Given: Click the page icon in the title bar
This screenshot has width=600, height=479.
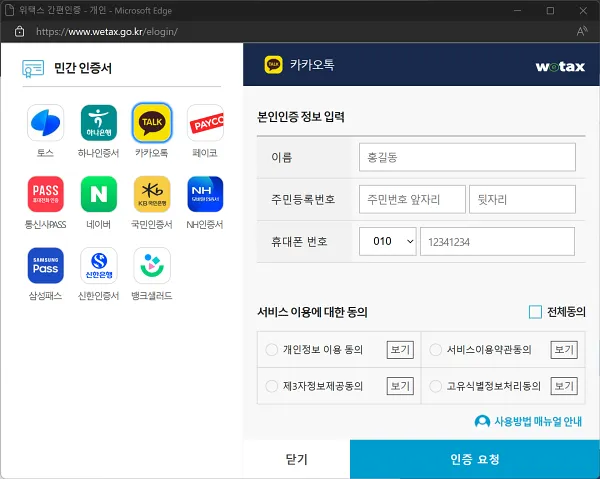Looking at the screenshot, I should (9, 10).
